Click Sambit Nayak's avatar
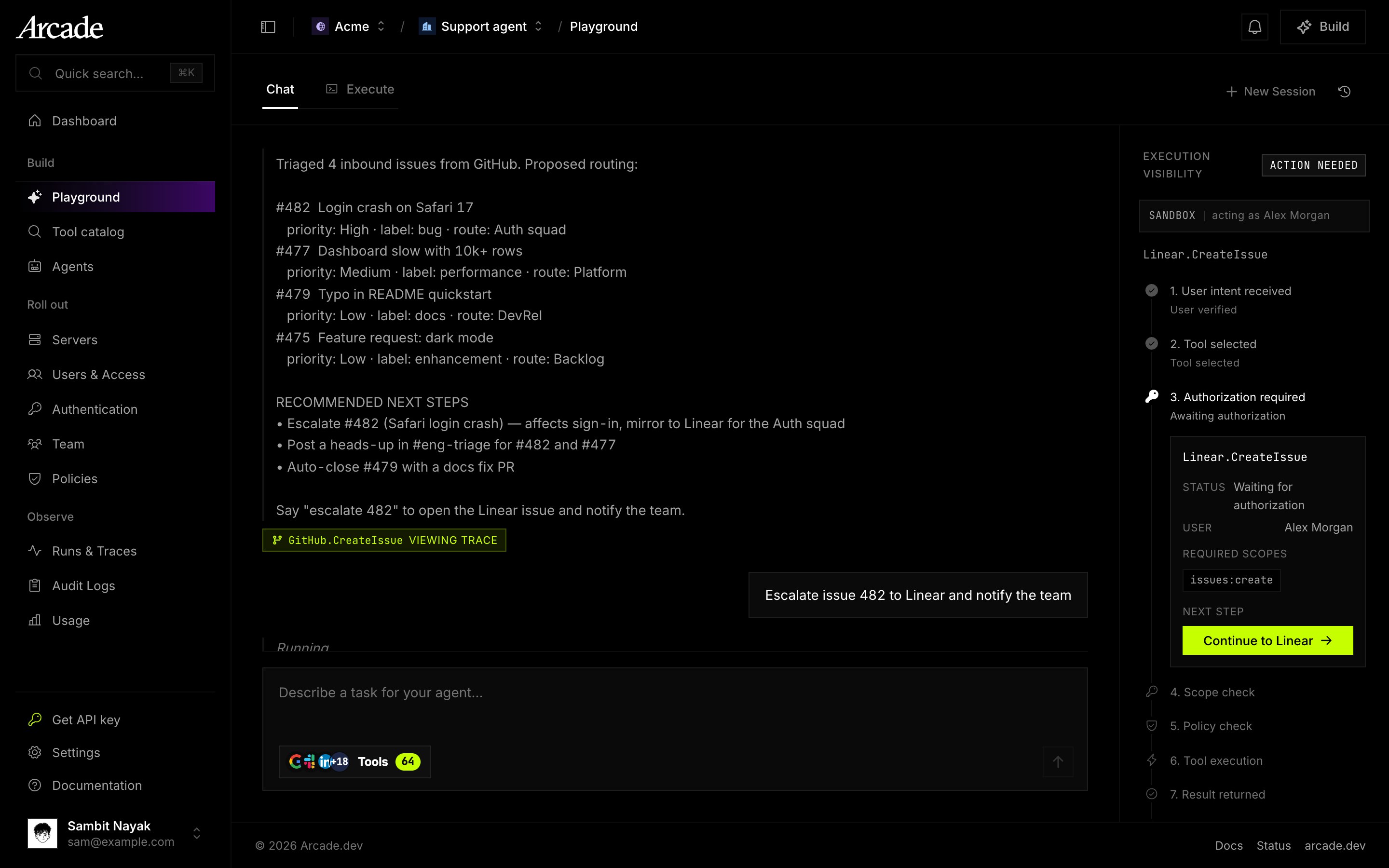1389x868 pixels. pyautogui.click(x=42, y=833)
